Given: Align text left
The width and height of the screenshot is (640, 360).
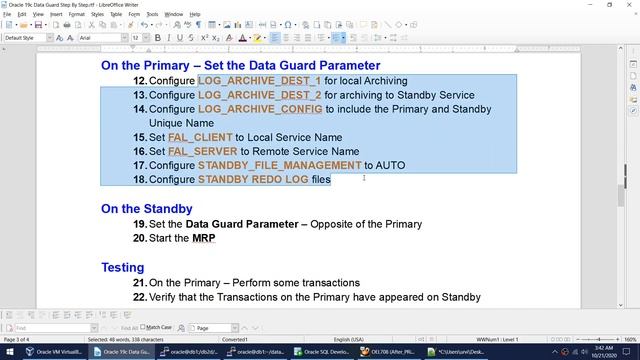Looking at the screenshot, I should (x=275, y=38).
